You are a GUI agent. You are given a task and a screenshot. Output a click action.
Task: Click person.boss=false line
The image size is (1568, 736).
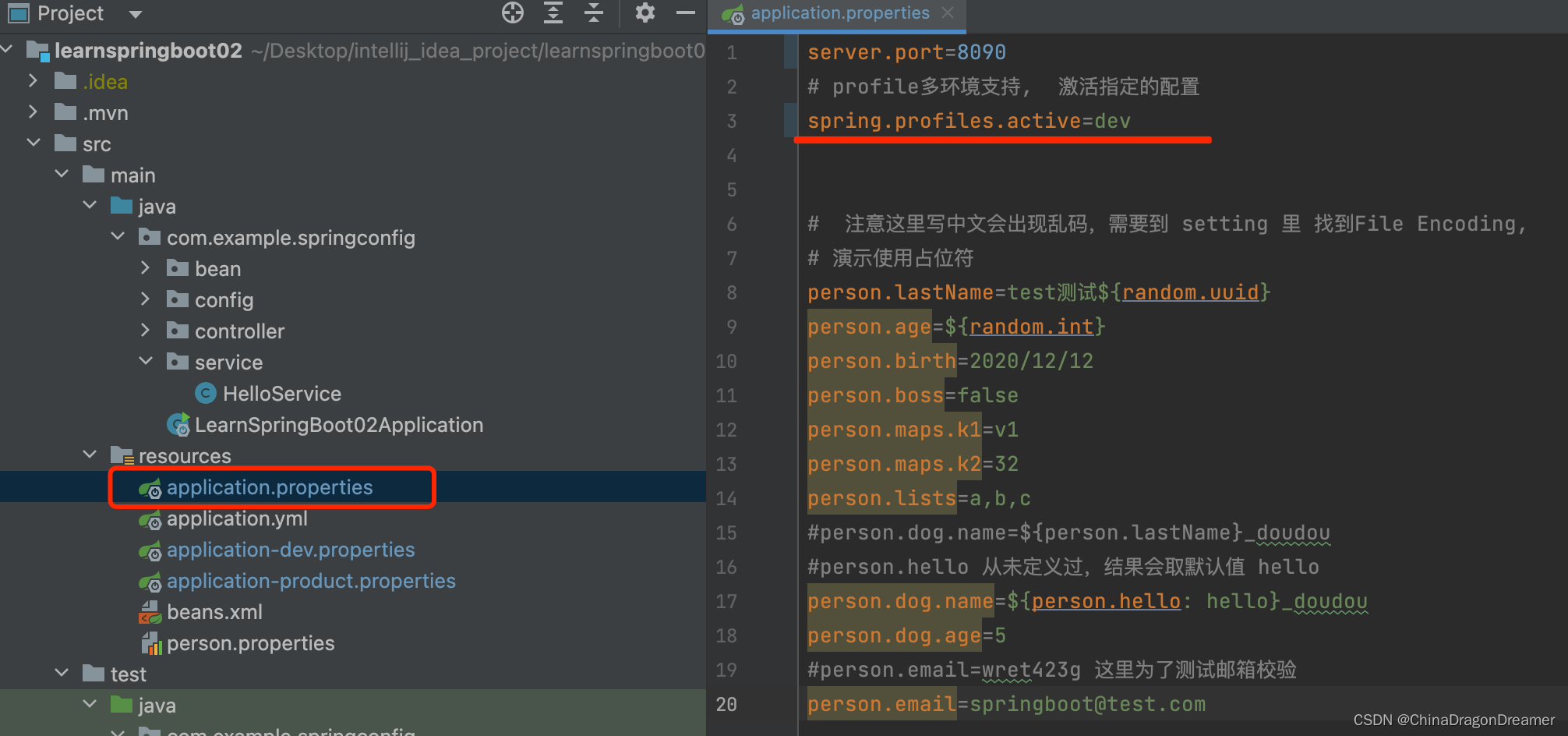pos(913,395)
